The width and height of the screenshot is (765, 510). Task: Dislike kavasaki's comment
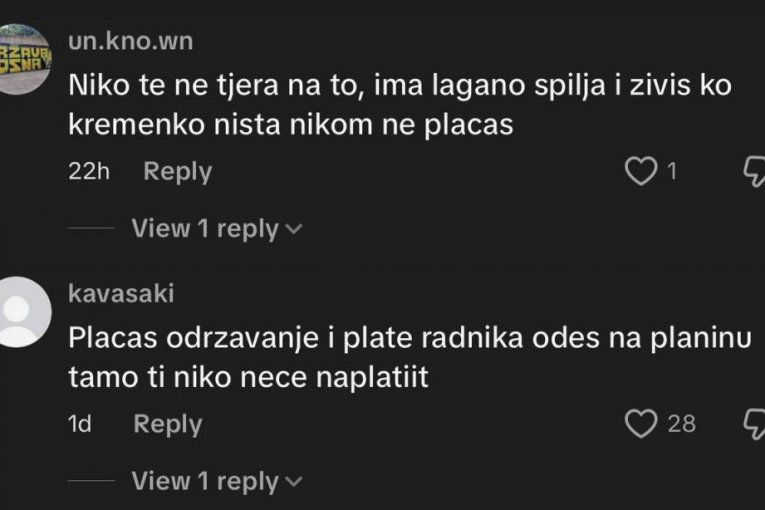click(755, 424)
